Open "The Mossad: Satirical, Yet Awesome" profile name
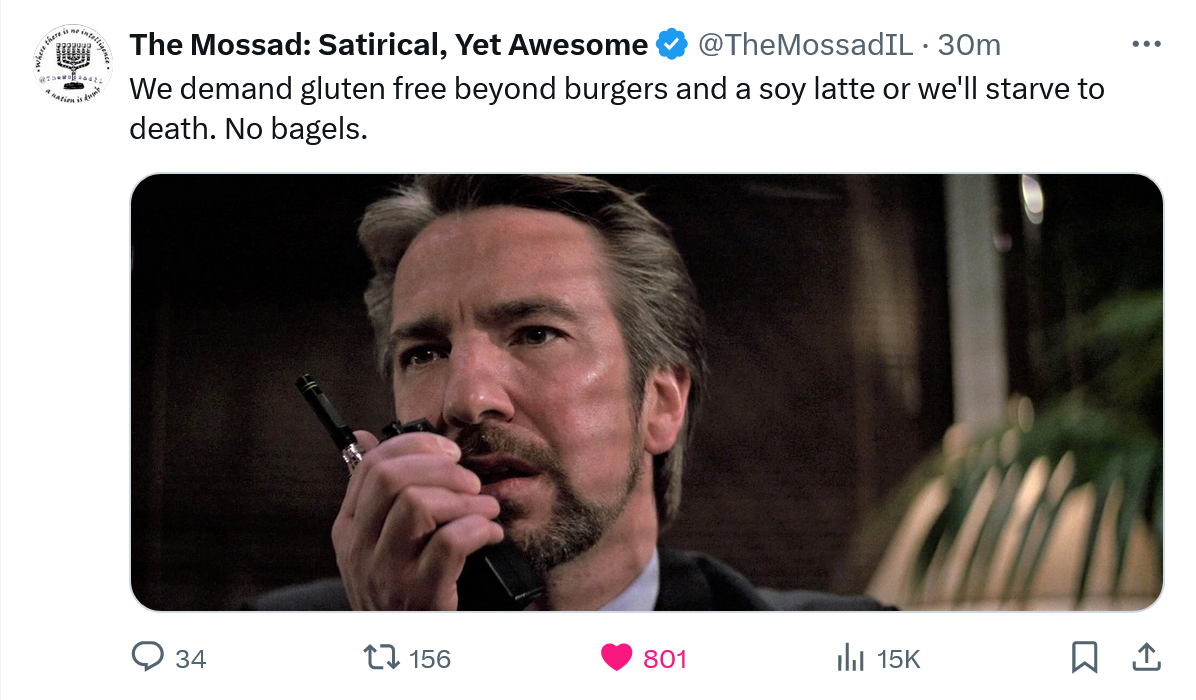The height and width of the screenshot is (700, 1196). pyautogui.click(x=389, y=45)
